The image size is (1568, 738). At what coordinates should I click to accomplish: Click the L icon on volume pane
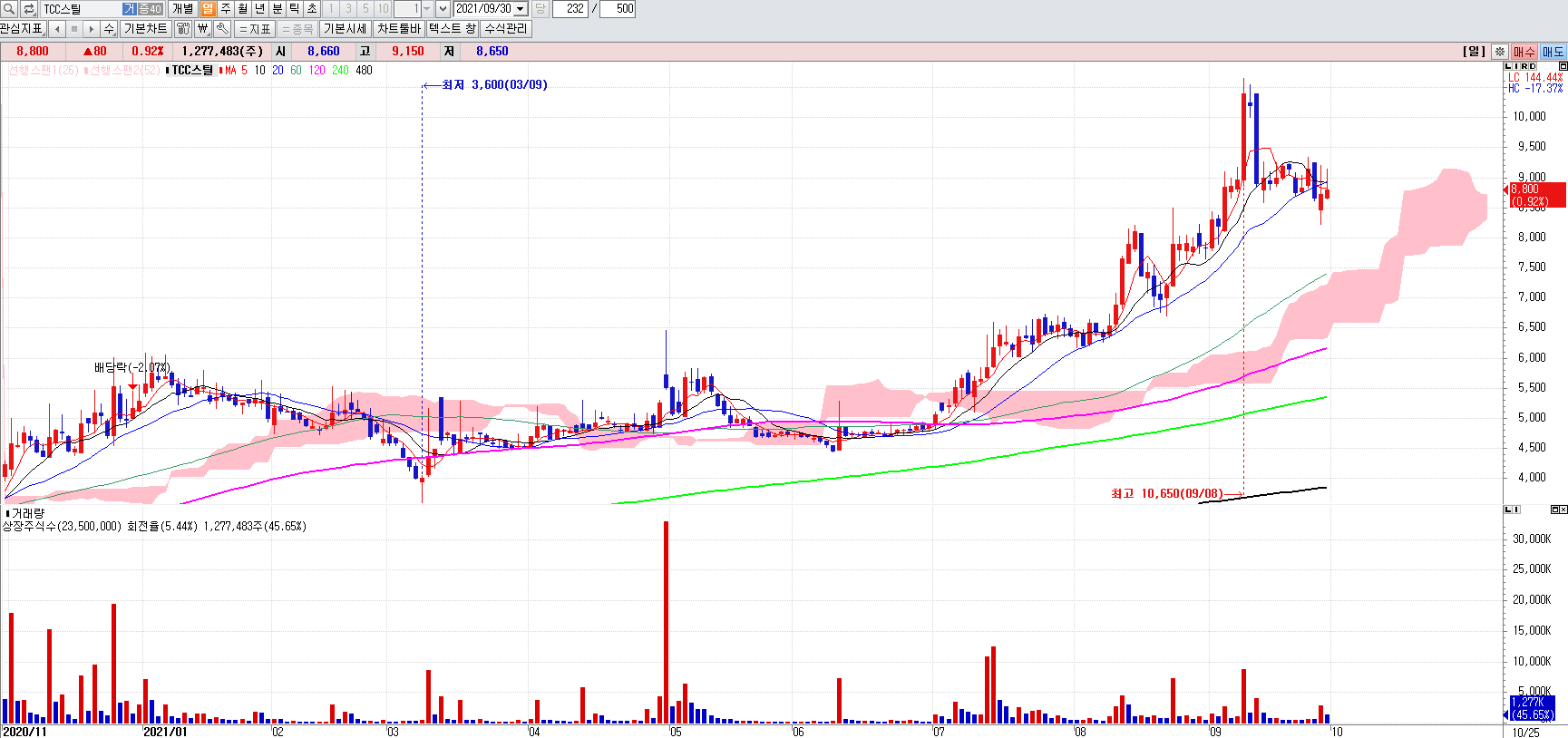tap(1508, 510)
